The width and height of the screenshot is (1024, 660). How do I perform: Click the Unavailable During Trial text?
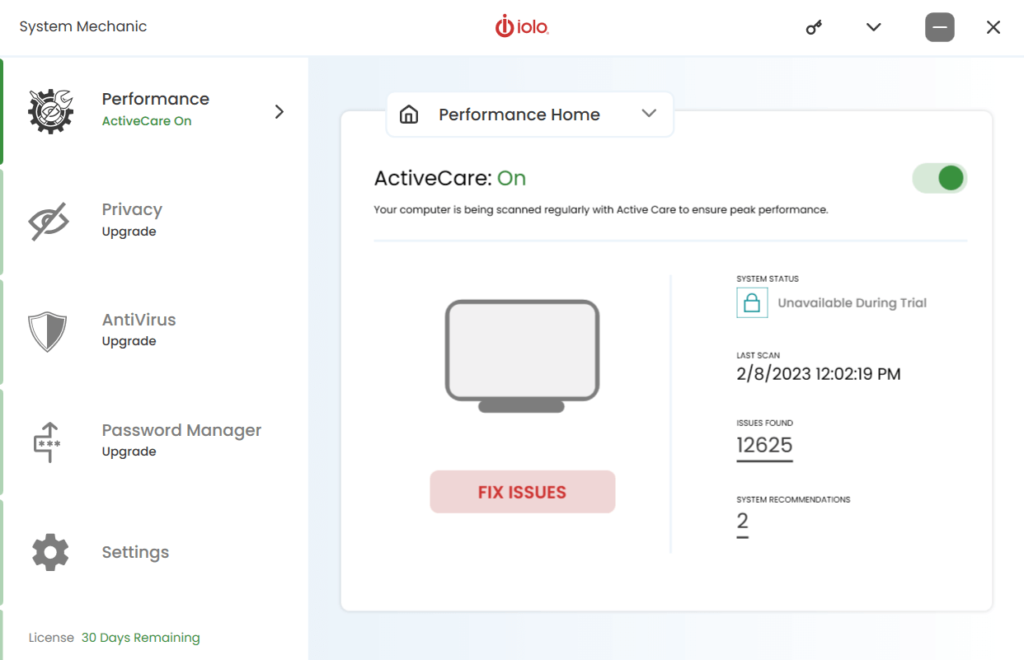852,303
